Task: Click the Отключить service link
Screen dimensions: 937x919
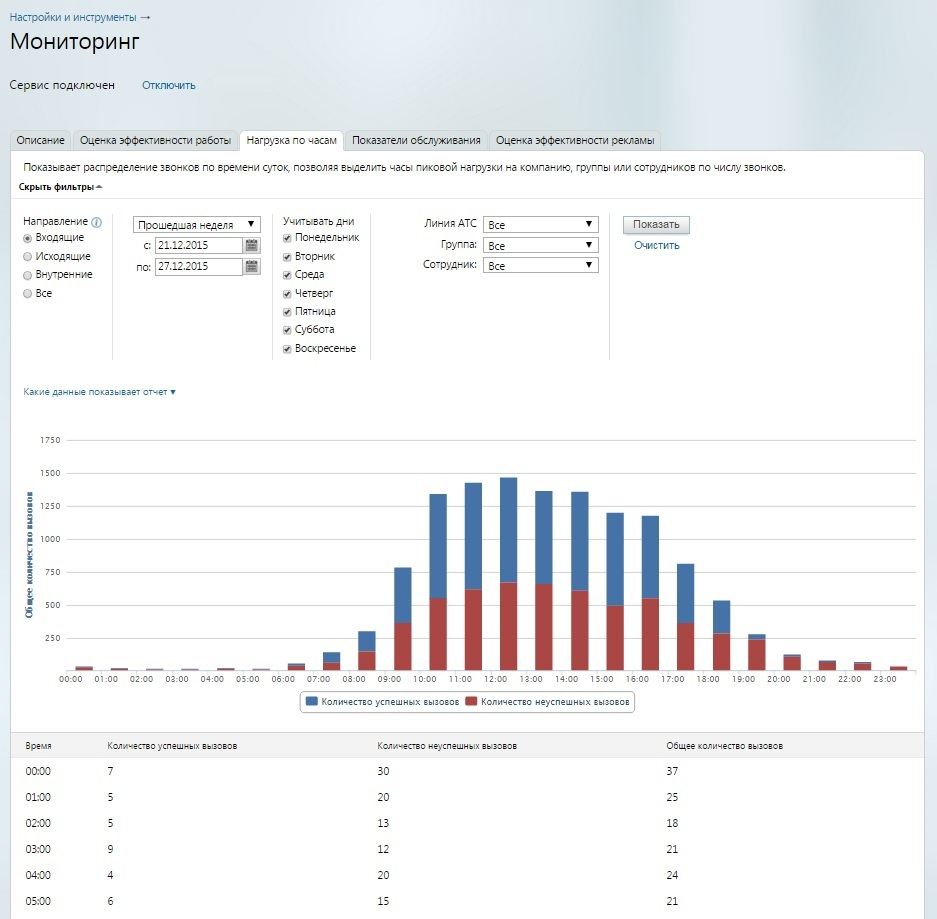Action: tap(169, 85)
